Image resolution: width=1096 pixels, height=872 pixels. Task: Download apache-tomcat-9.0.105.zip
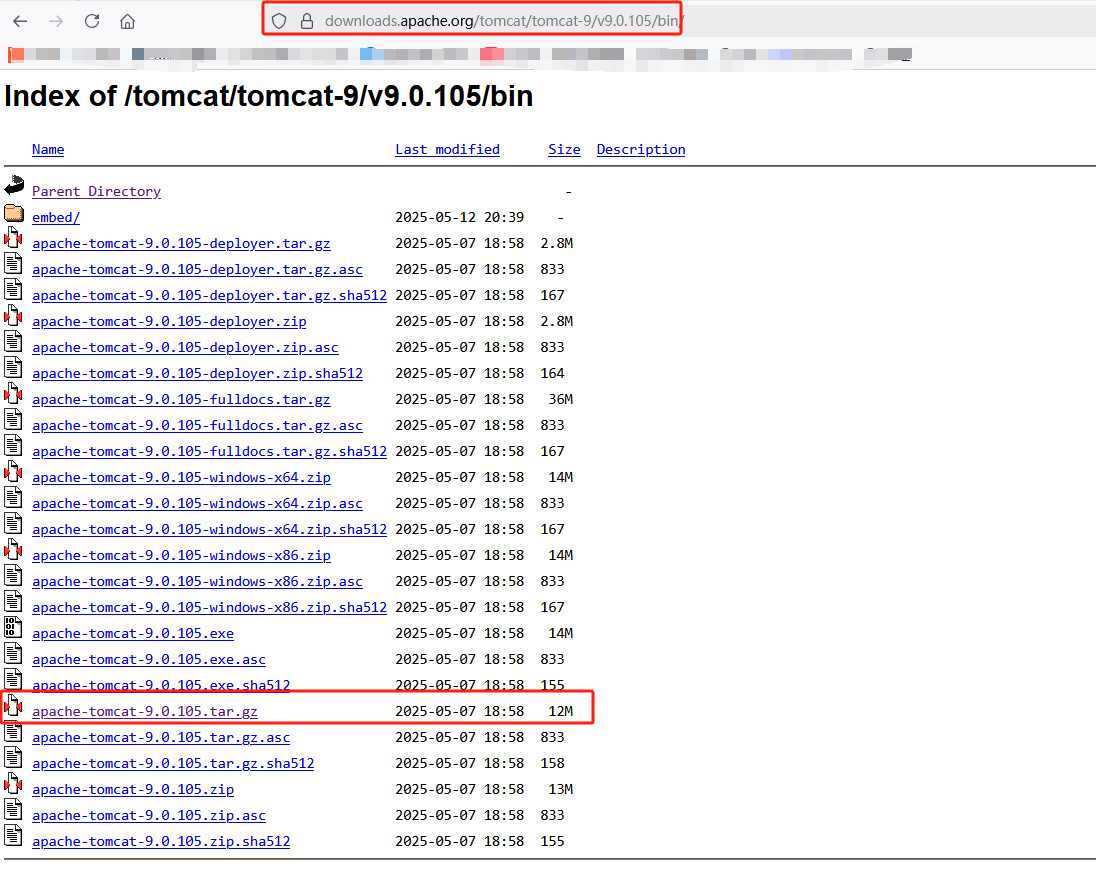point(133,790)
